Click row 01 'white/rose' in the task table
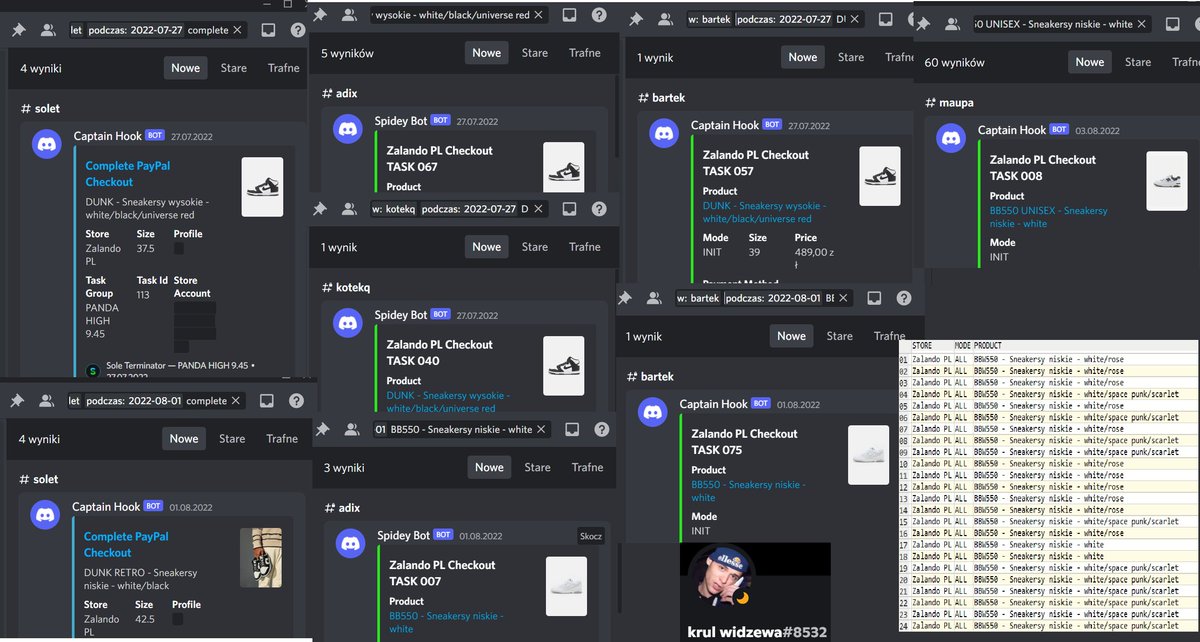 [1048, 359]
